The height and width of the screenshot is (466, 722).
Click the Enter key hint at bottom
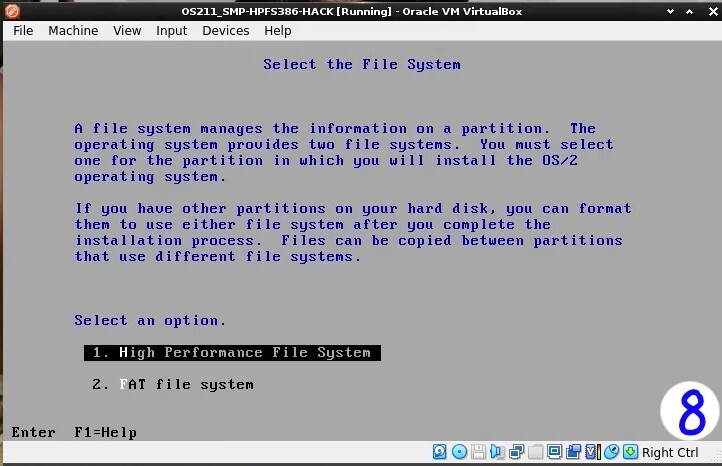point(34,432)
